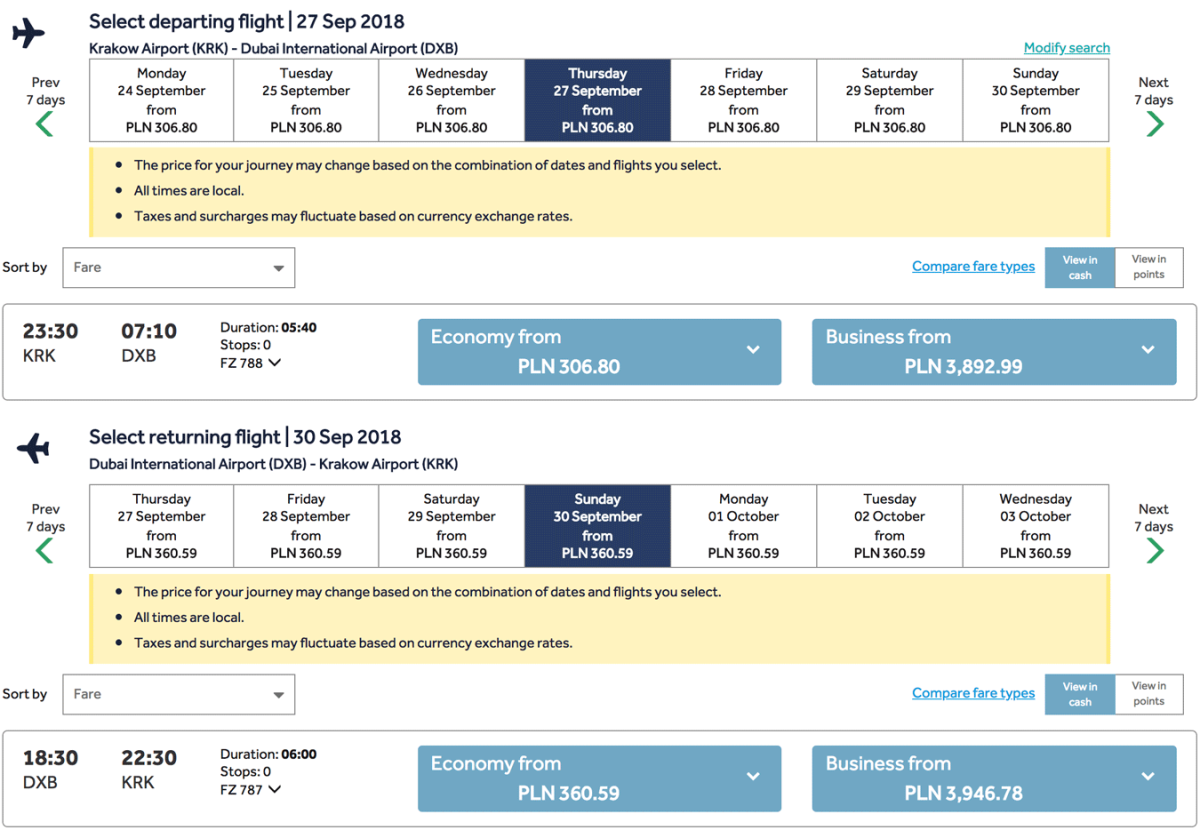Click the returning flight airplane icon

[x=33, y=449]
